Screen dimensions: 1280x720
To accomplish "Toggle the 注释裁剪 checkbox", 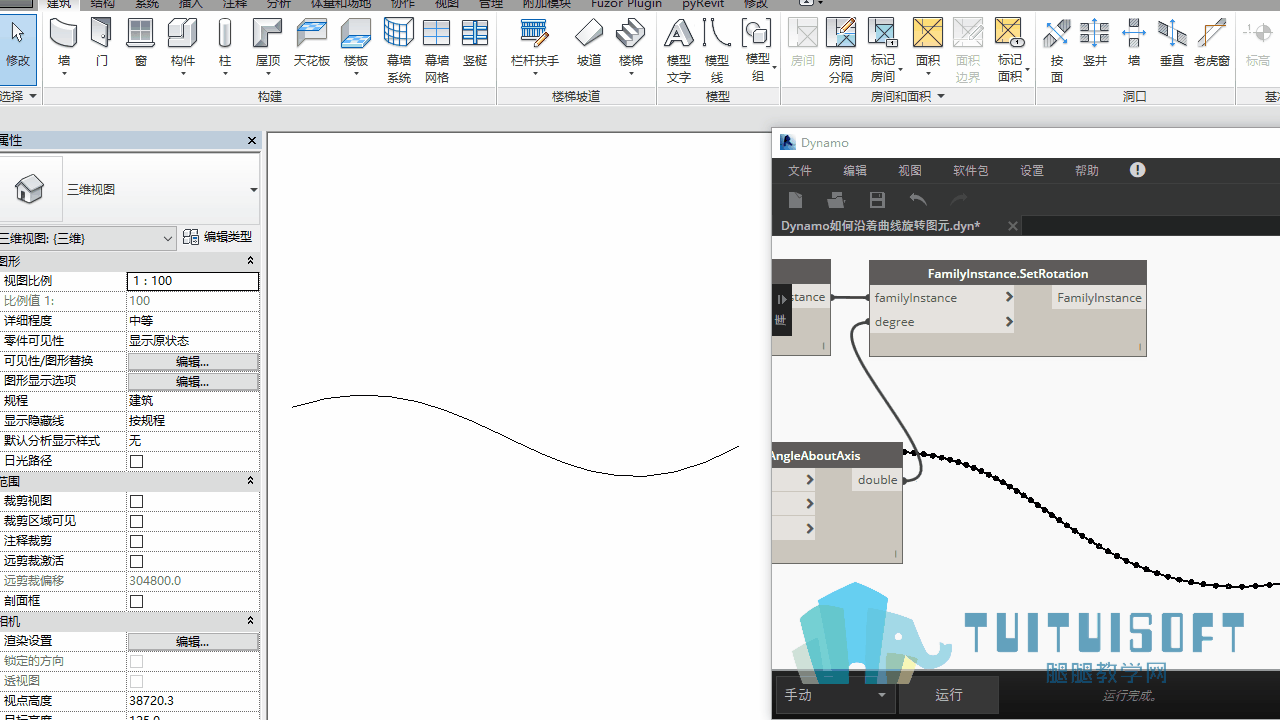I will 137,541.
